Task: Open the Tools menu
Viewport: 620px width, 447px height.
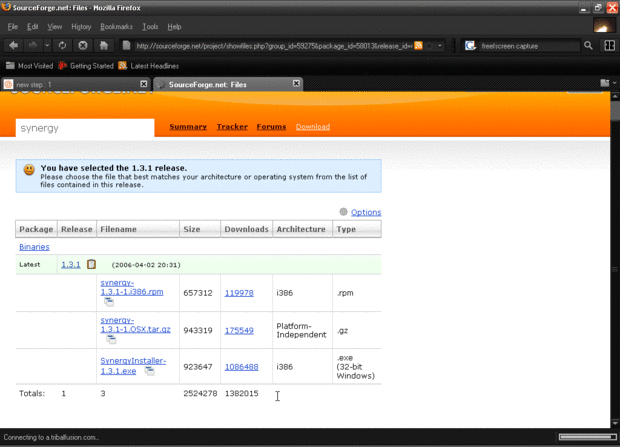Action: (x=150, y=27)
